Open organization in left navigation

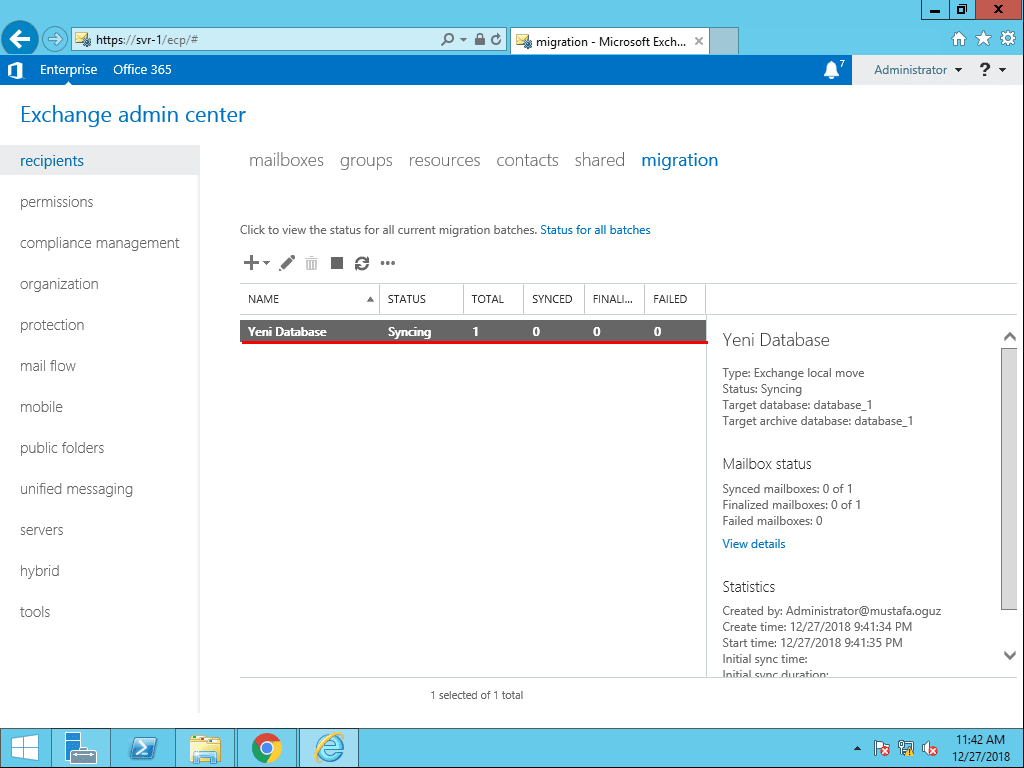(59, 284)
